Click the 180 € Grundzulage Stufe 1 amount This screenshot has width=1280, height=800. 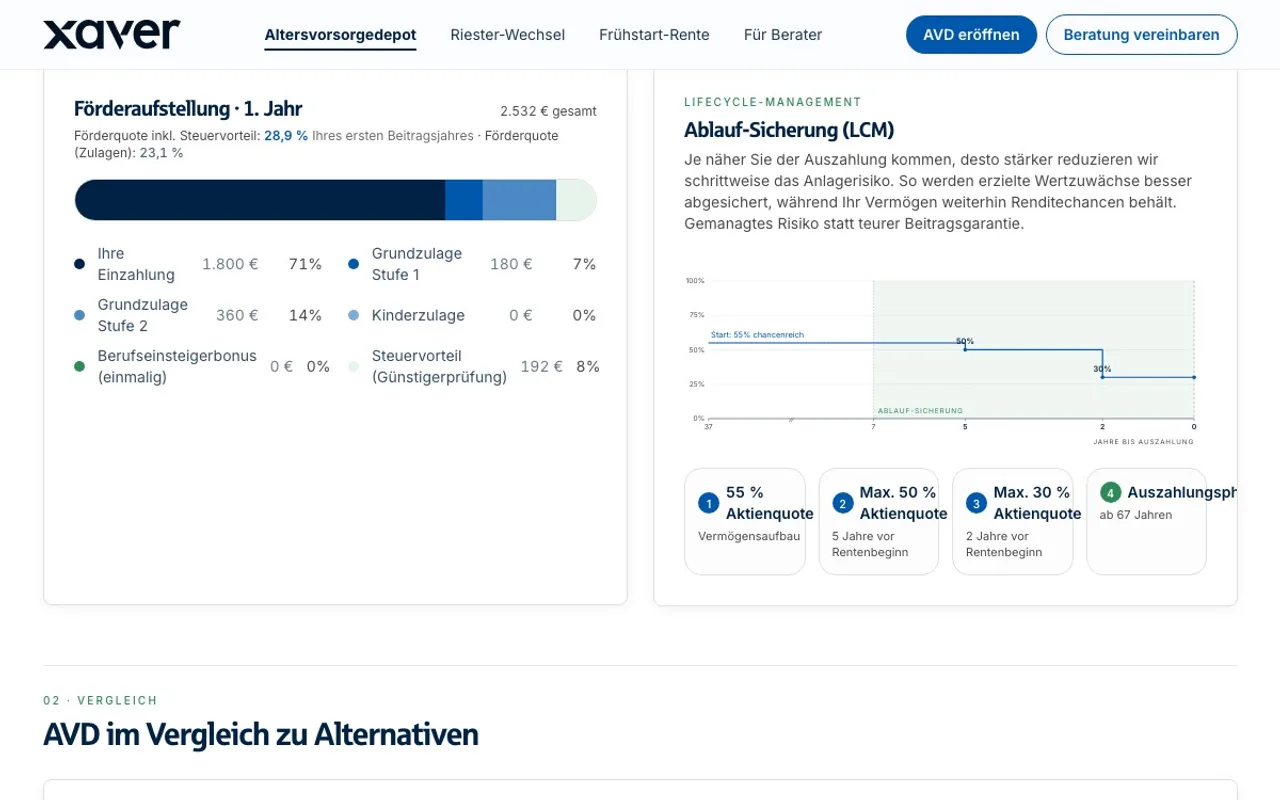pos(511,264)
